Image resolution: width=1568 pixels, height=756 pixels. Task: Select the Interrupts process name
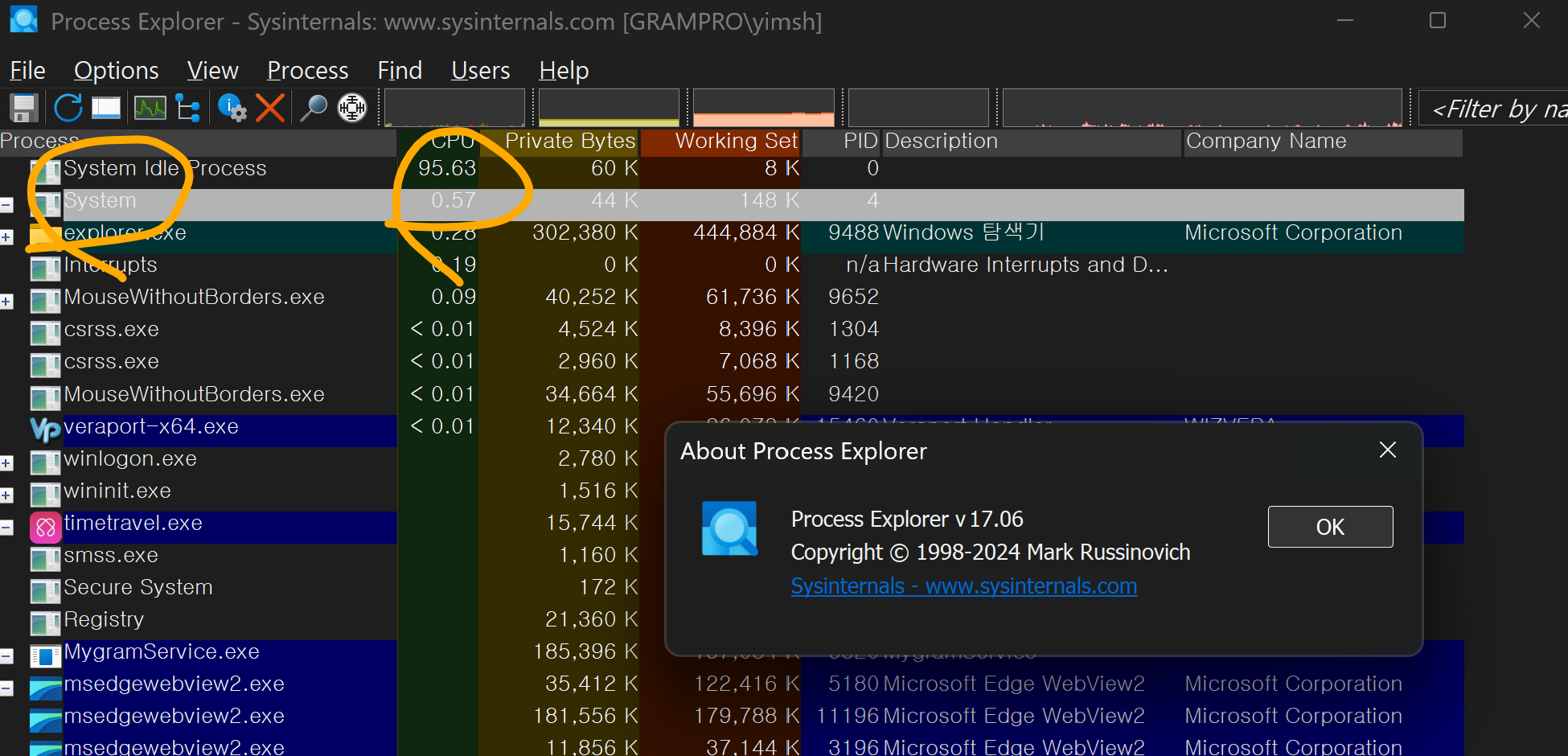[x=110, y=265]
